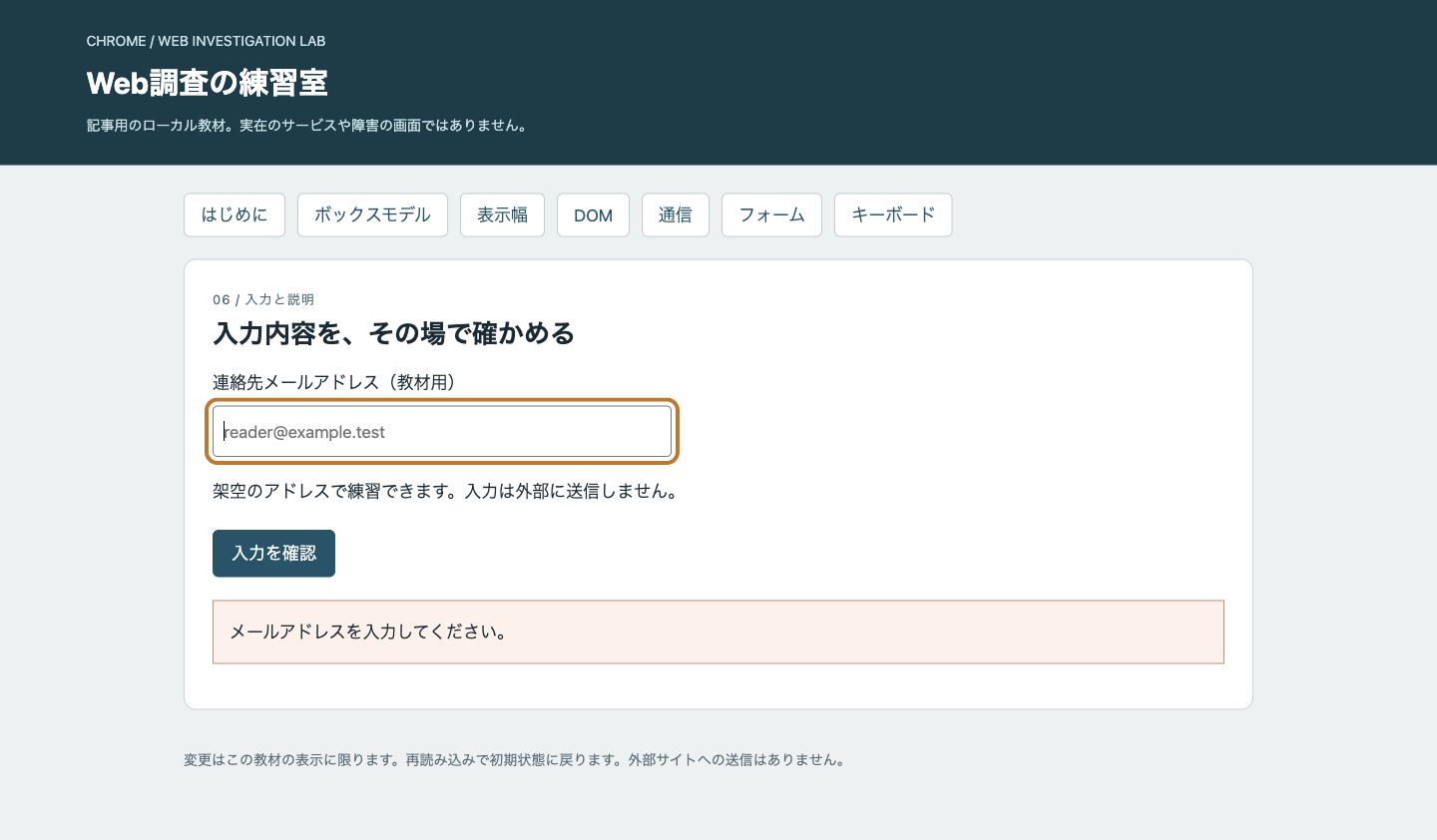1437x840 pixels.
Task: Click the CHROME / WEB INVESTIGATION LAB text
Action: [206, 41]
